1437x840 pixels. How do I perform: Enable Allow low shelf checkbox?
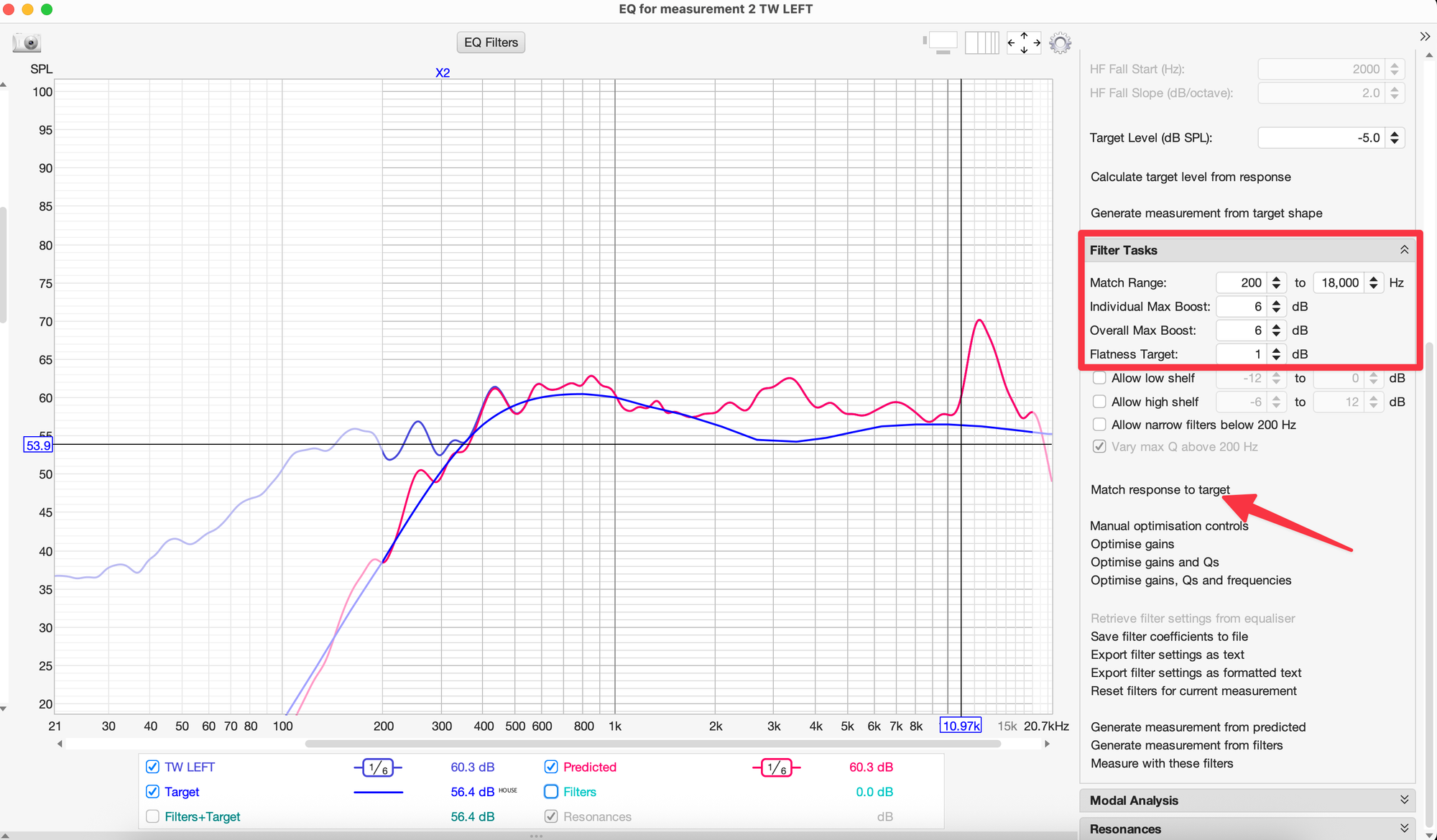pyautogui.click(x=1099, y=378)
